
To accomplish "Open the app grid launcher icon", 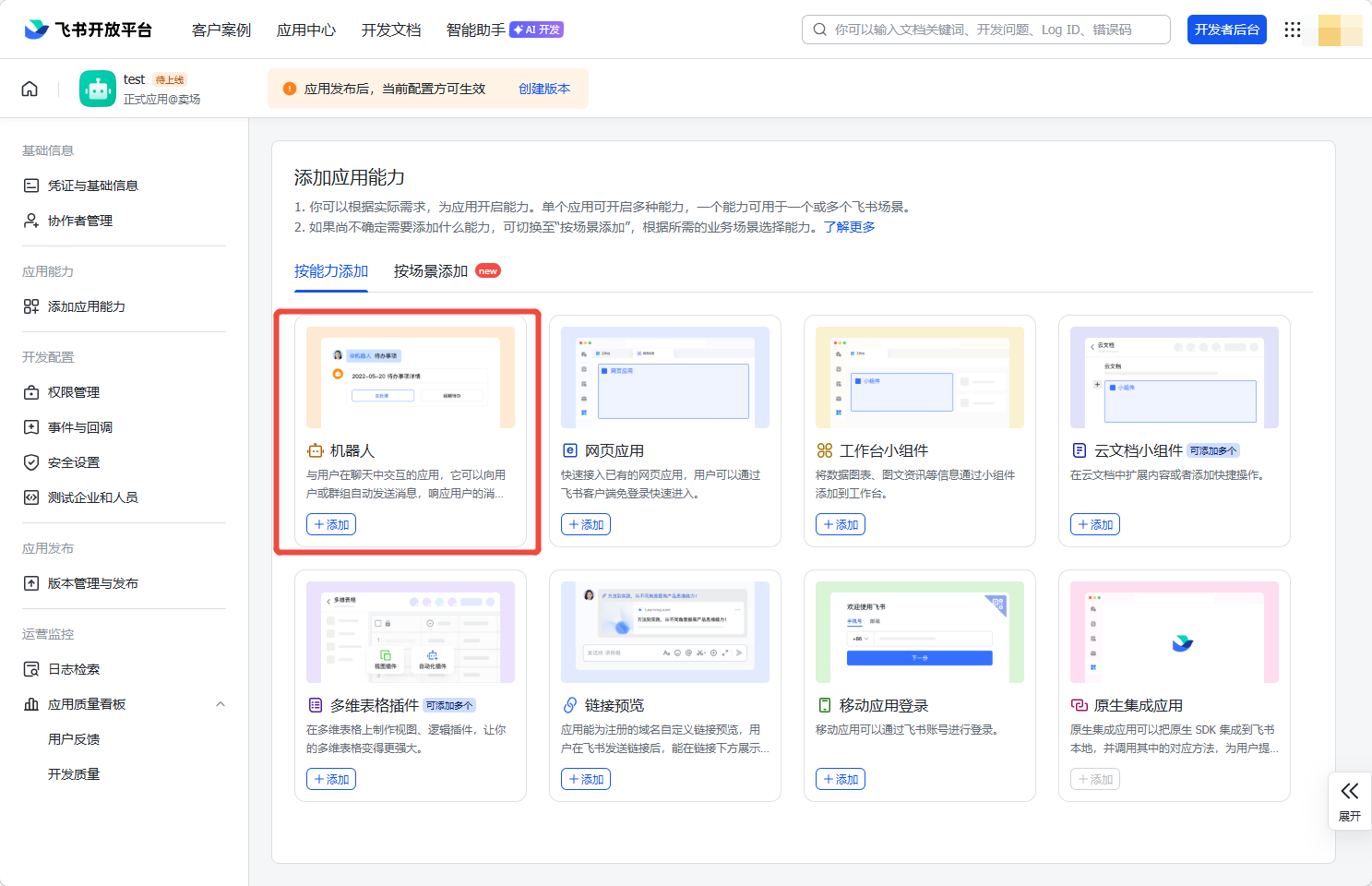I will click(1292, 30).
